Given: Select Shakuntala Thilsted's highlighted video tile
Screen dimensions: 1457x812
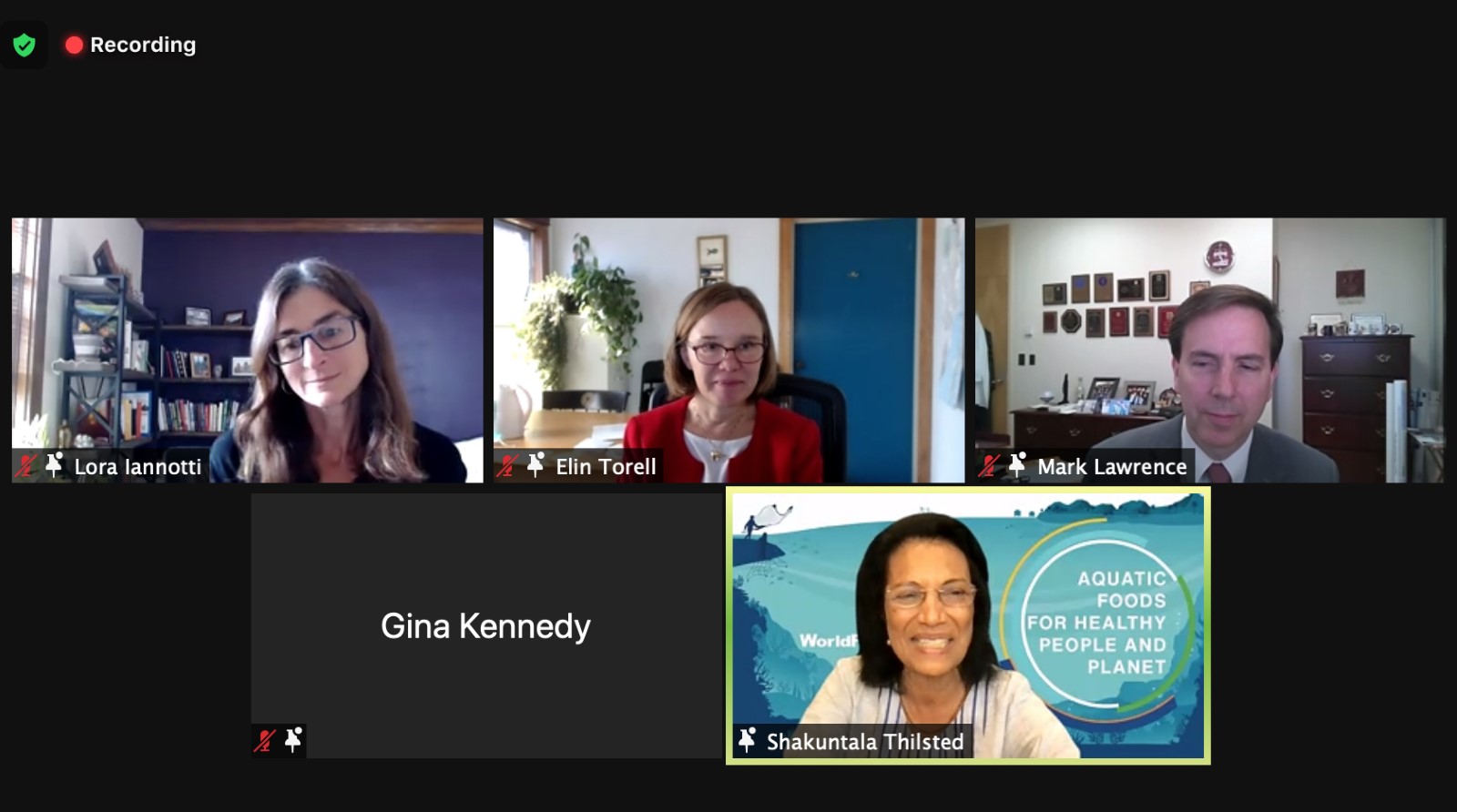Looking at the screenshot, I should point(968,625).
